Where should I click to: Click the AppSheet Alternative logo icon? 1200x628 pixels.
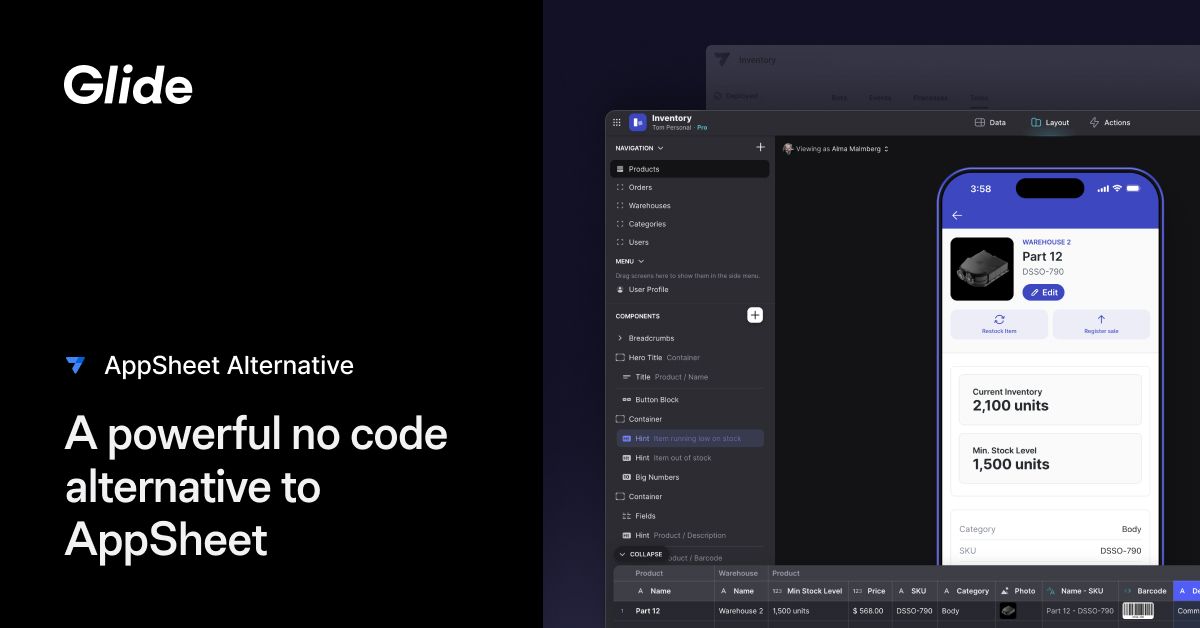(x=75, y=365)
